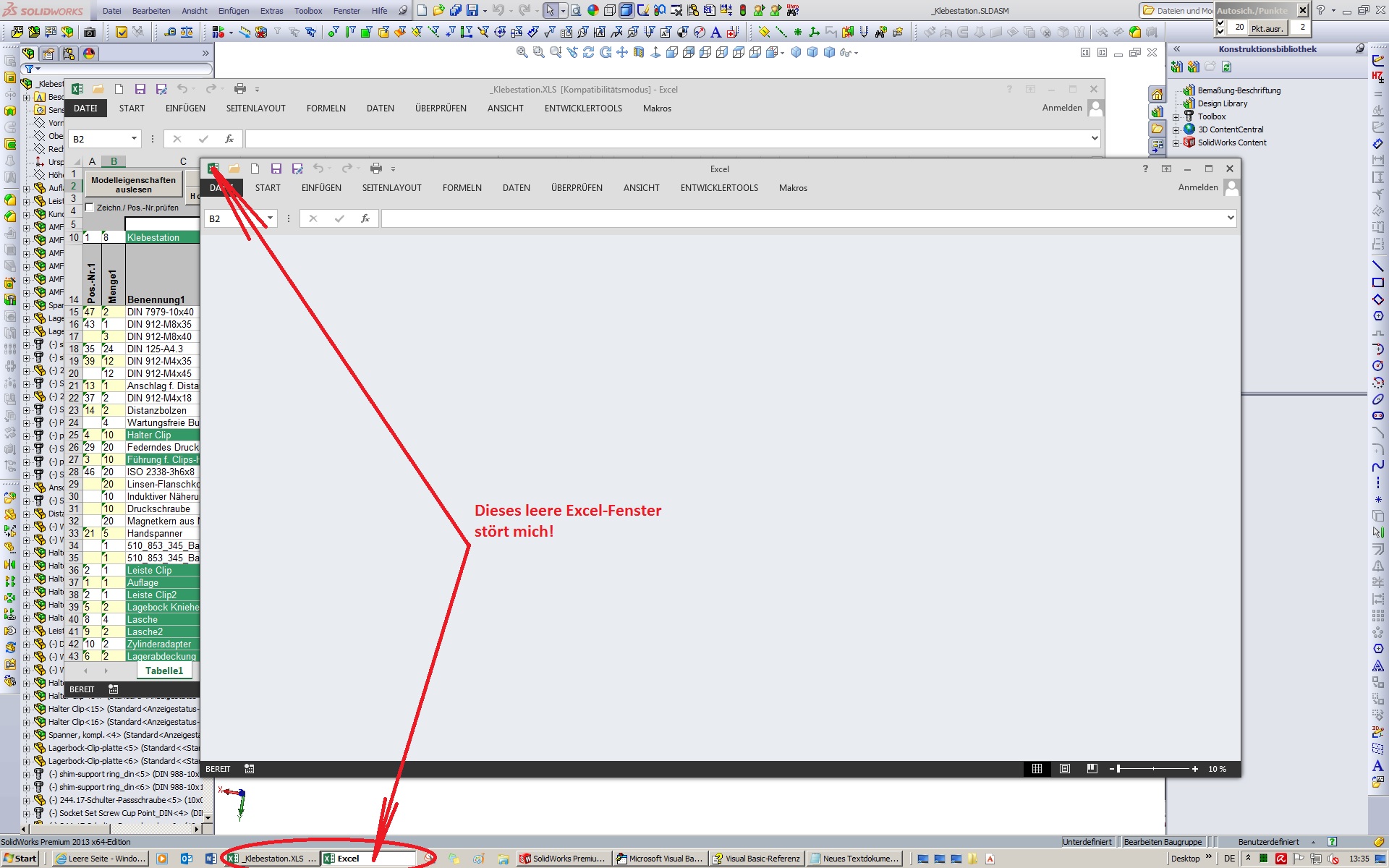1389x868 pixels.
Task: Click the camera screenshot icon in the toolbar
Action: [x=90, y=32]
